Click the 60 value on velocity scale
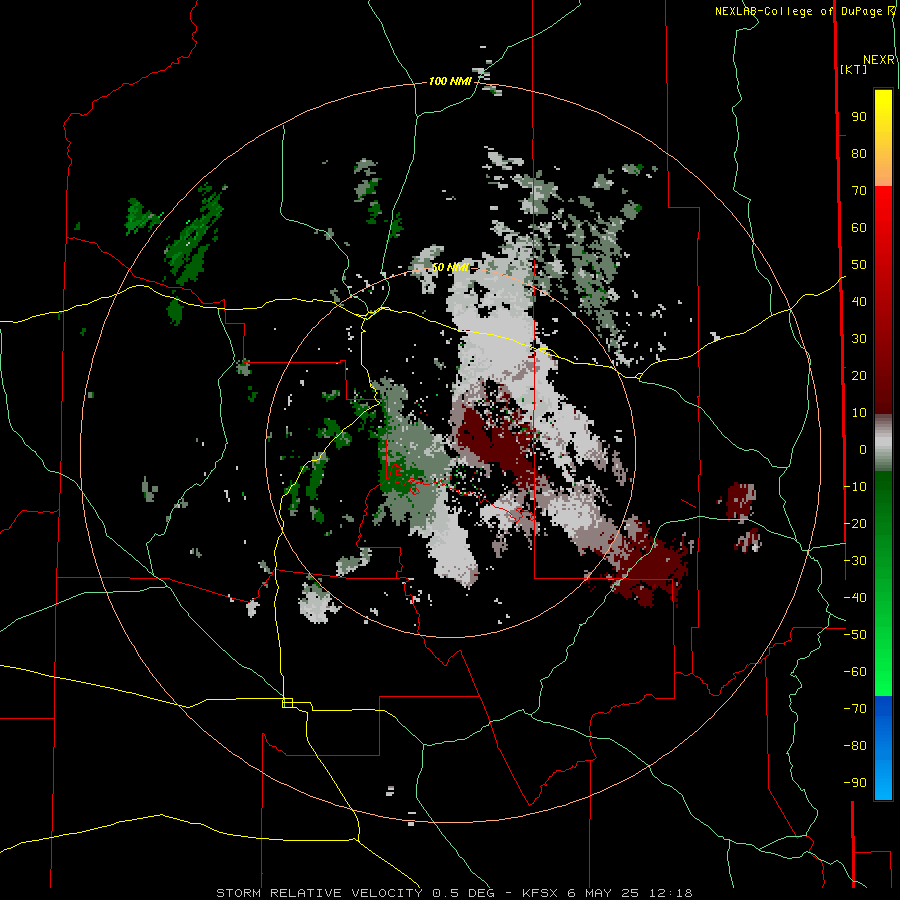The width and height of the screenshot is (900, 900). [x=859, y=227]
